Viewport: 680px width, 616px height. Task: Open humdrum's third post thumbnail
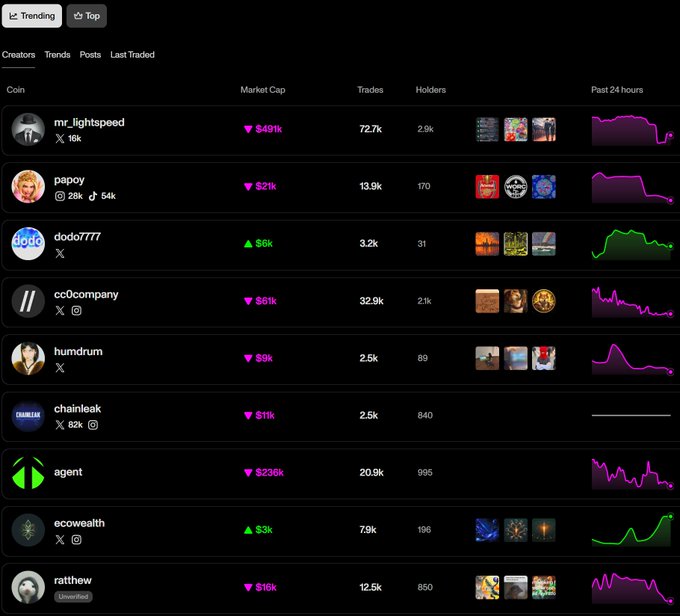pyautogui.click(x=544, y=358)
